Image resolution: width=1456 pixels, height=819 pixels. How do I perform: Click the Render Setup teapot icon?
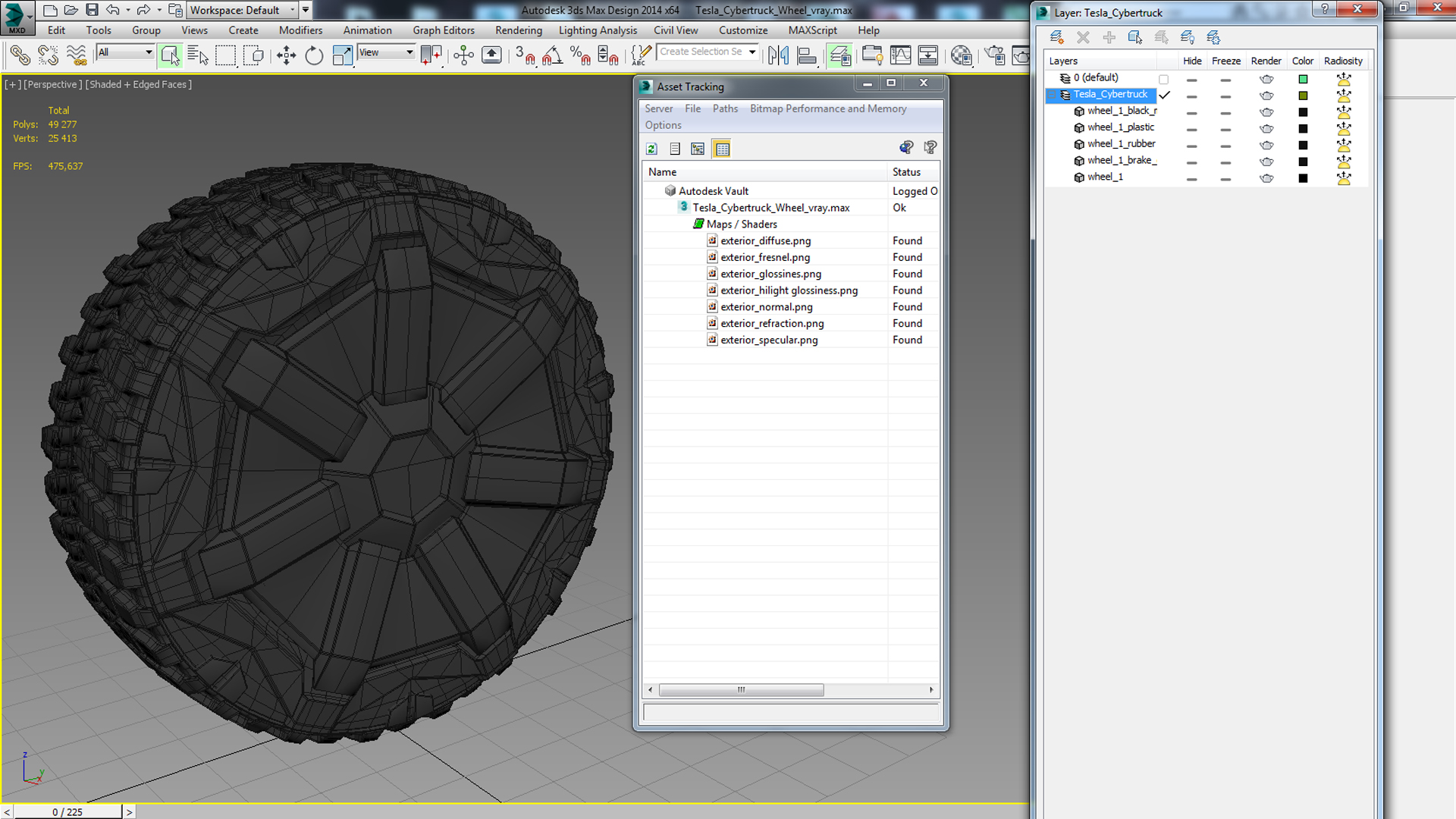(994, 55)
